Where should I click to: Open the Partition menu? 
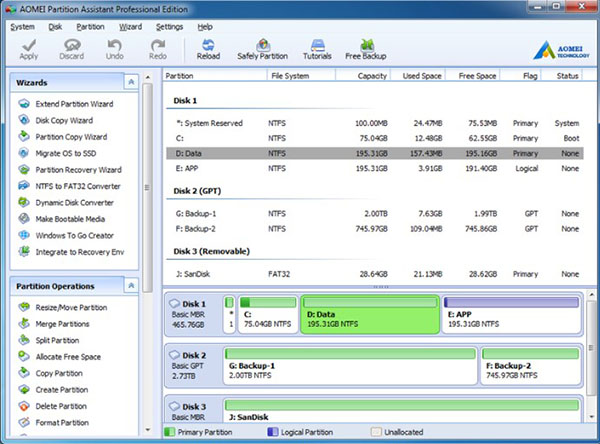pos(90,27)
